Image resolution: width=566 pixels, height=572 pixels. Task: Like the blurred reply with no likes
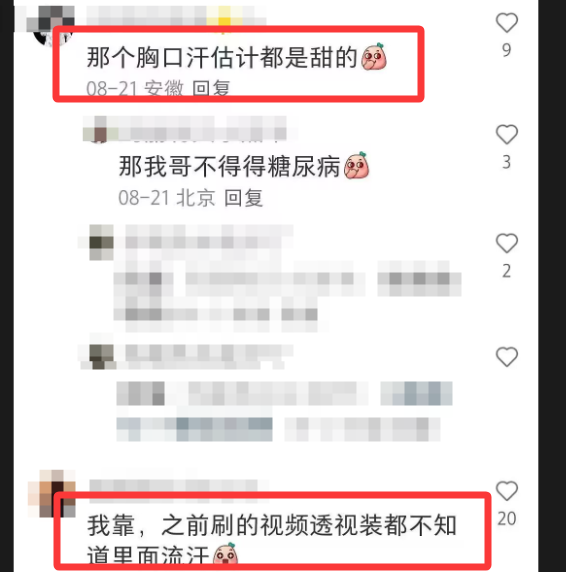507,356
